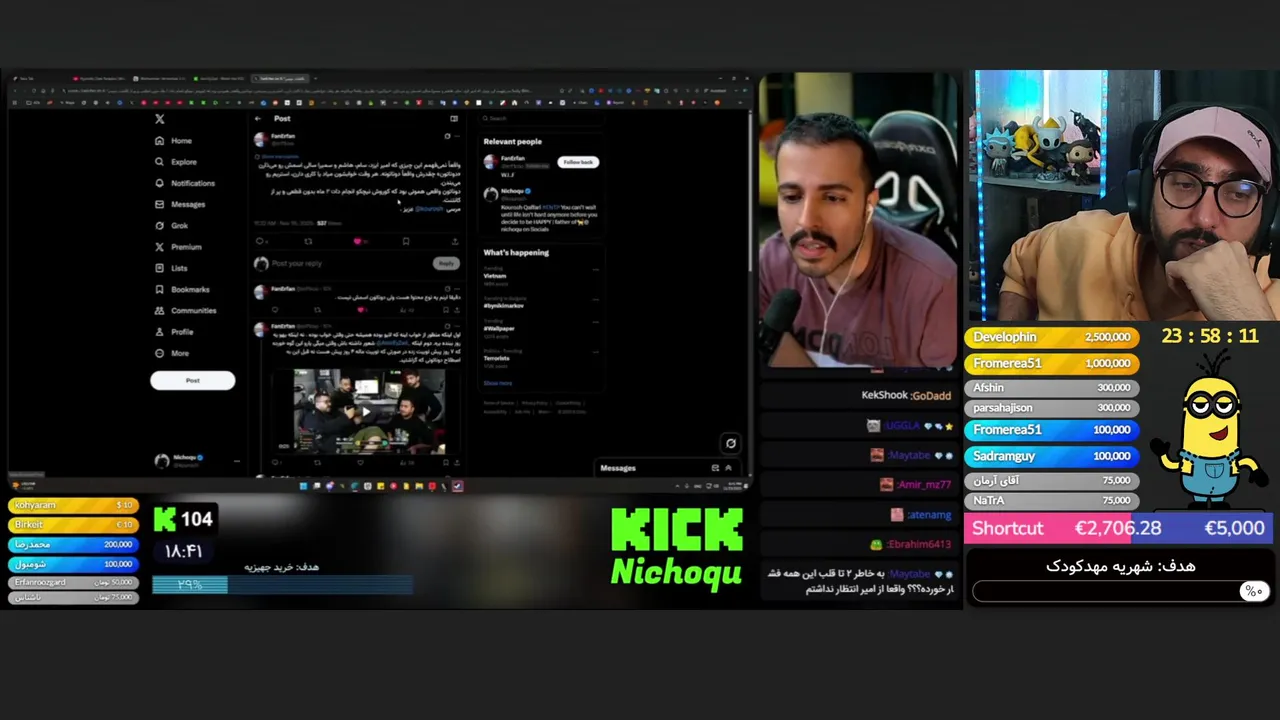Image resolution: width=1280 pixels, height=720 pixels.
Task: Click Follow back for FanErfan
Action: coord(578,162)
